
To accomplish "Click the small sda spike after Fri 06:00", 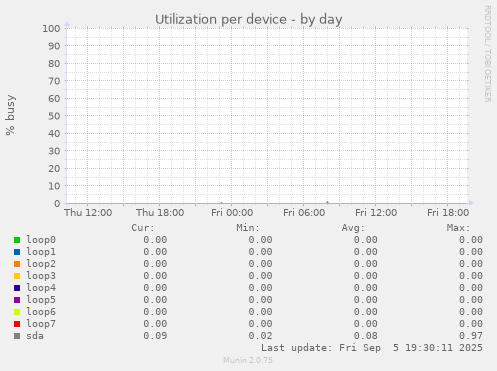I will [x=327, y=202].
